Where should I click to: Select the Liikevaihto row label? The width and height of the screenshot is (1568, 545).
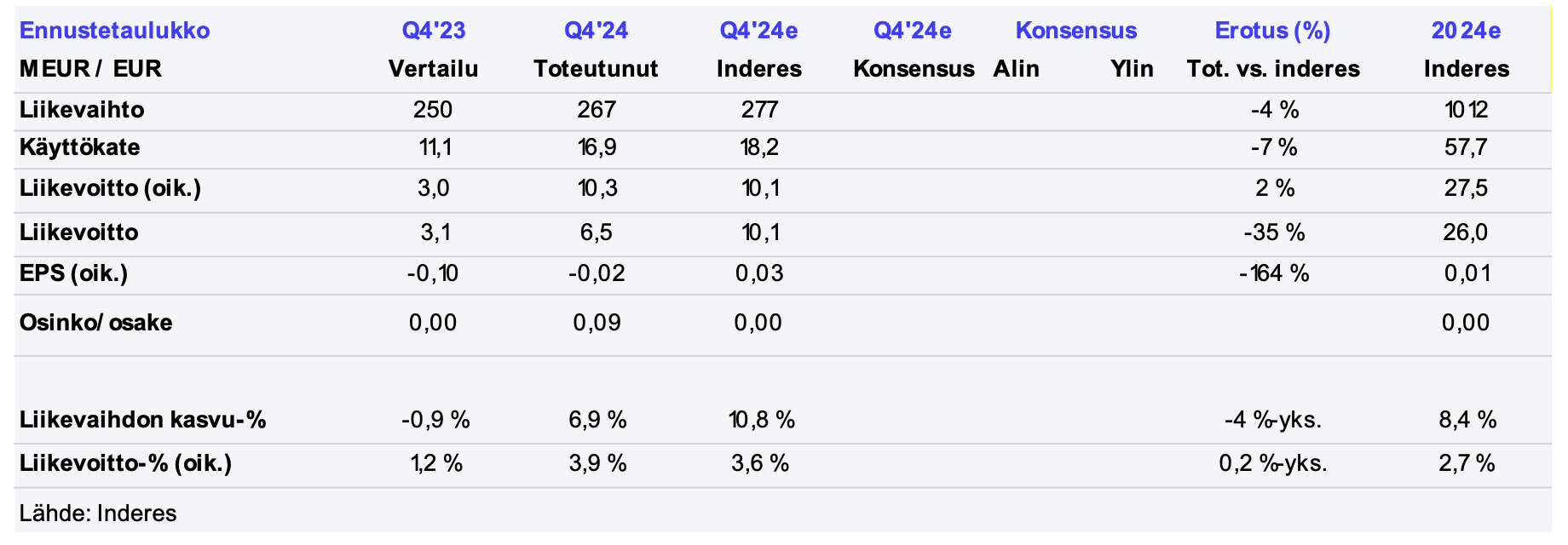coord(82,110)
